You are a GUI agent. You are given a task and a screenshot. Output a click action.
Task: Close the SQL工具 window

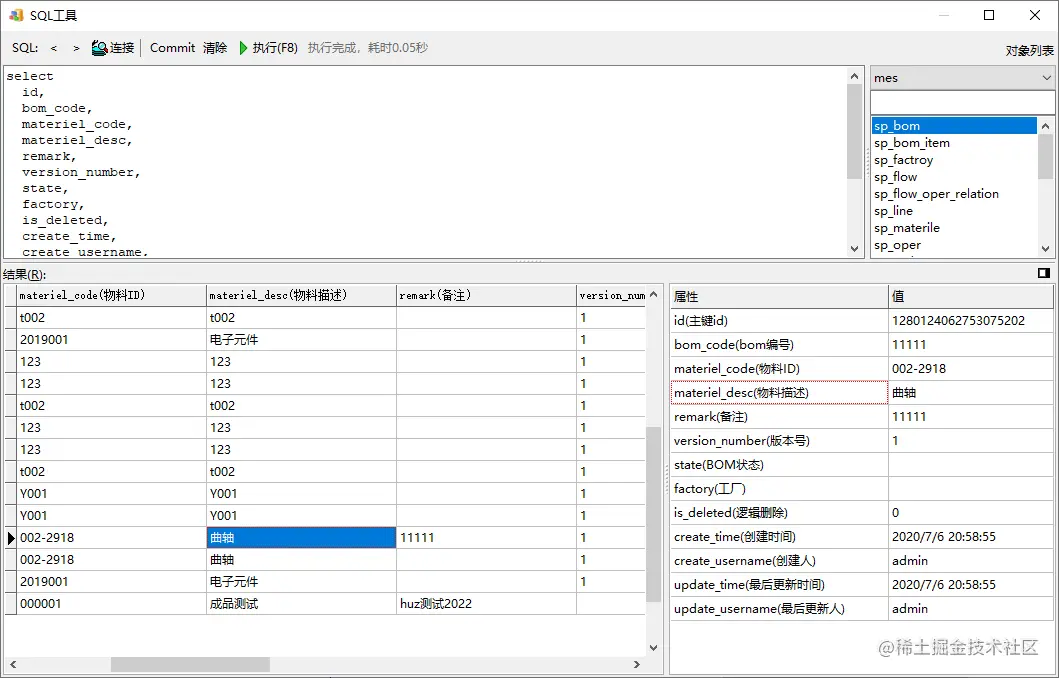tap(1035, 15)
